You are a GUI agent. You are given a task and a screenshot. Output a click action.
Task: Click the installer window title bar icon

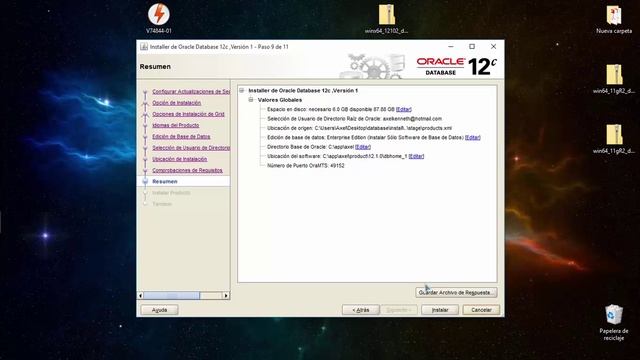click(x=144, y=47)
